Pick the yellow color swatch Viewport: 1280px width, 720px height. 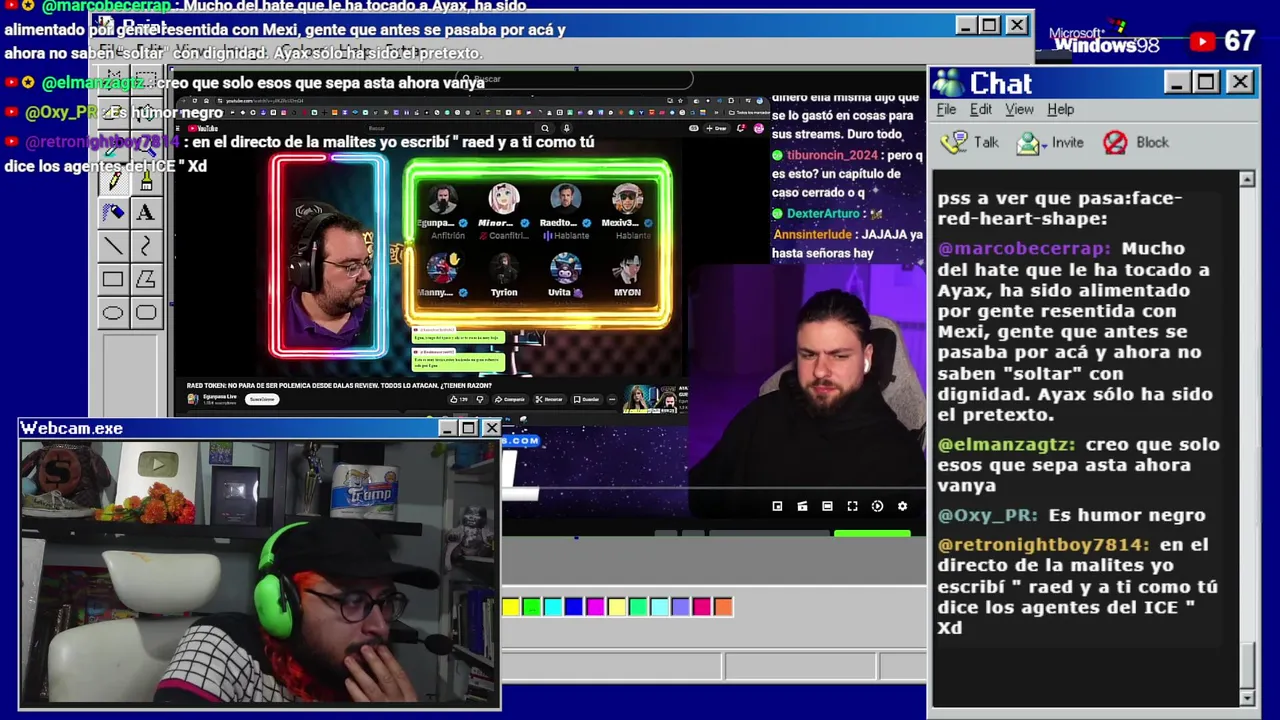(x=511, y=607)
